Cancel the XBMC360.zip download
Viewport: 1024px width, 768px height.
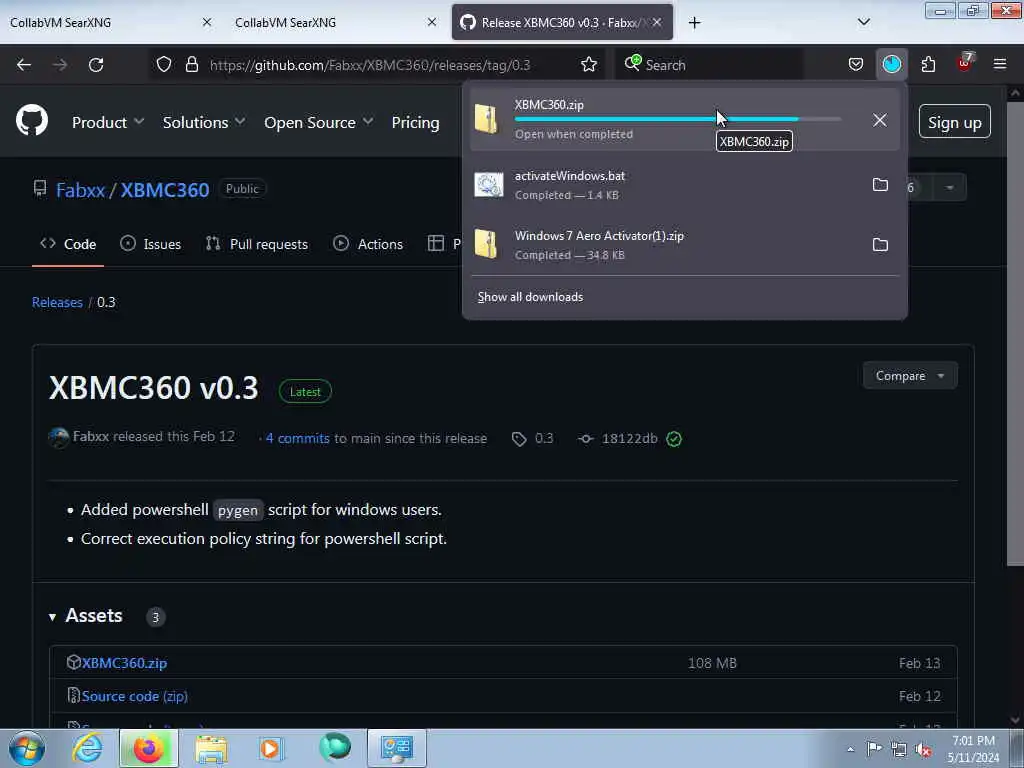pyautogui.click(x=880, y=120)
